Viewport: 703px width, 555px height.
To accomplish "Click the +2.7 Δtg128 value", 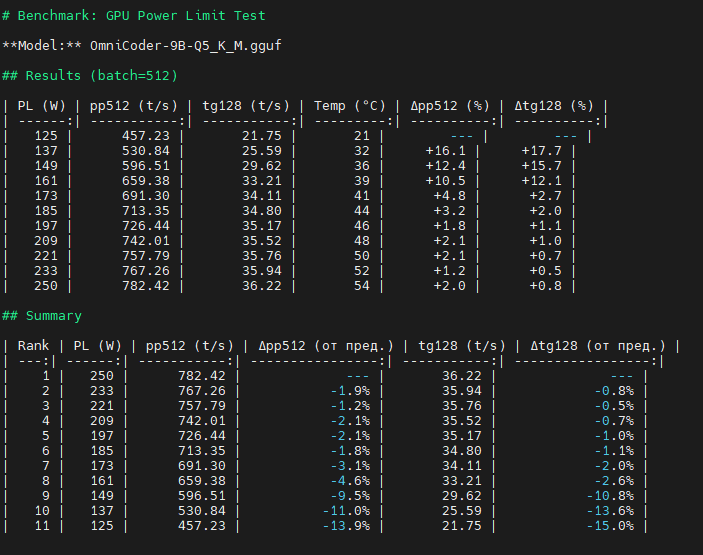I will [546, 196].
